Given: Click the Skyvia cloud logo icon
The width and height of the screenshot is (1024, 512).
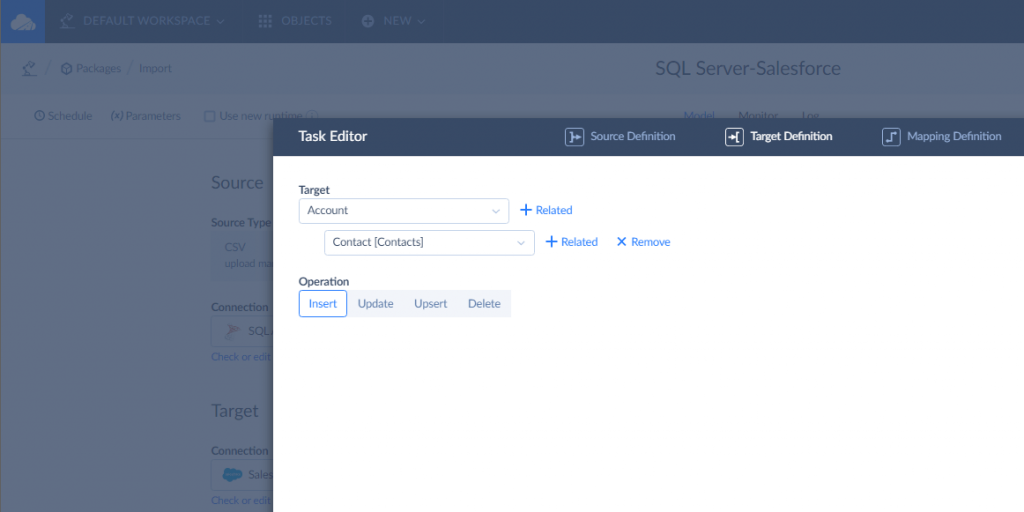Looking at the screenshot, I should pyautogui.click(x=23, y=22).
